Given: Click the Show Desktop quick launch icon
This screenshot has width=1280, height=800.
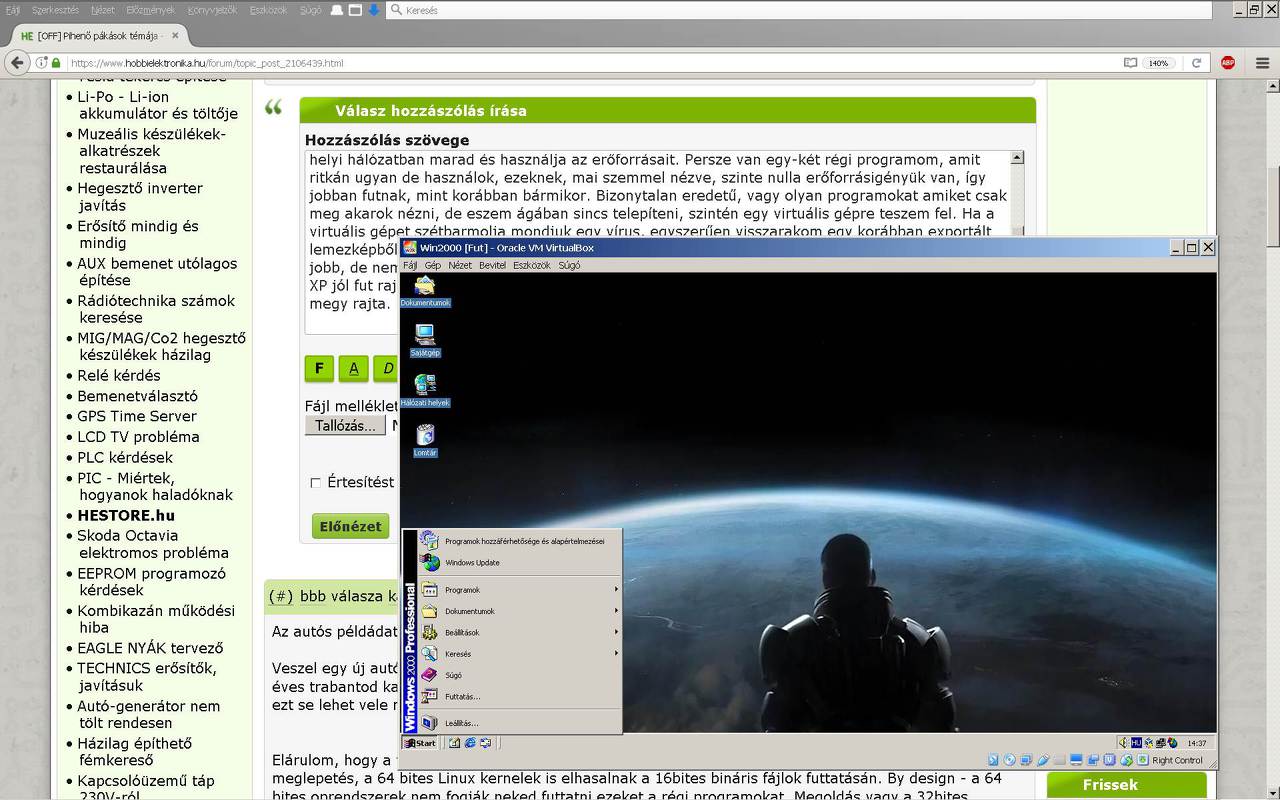Looking at the screenshot, I should (454, 743).
